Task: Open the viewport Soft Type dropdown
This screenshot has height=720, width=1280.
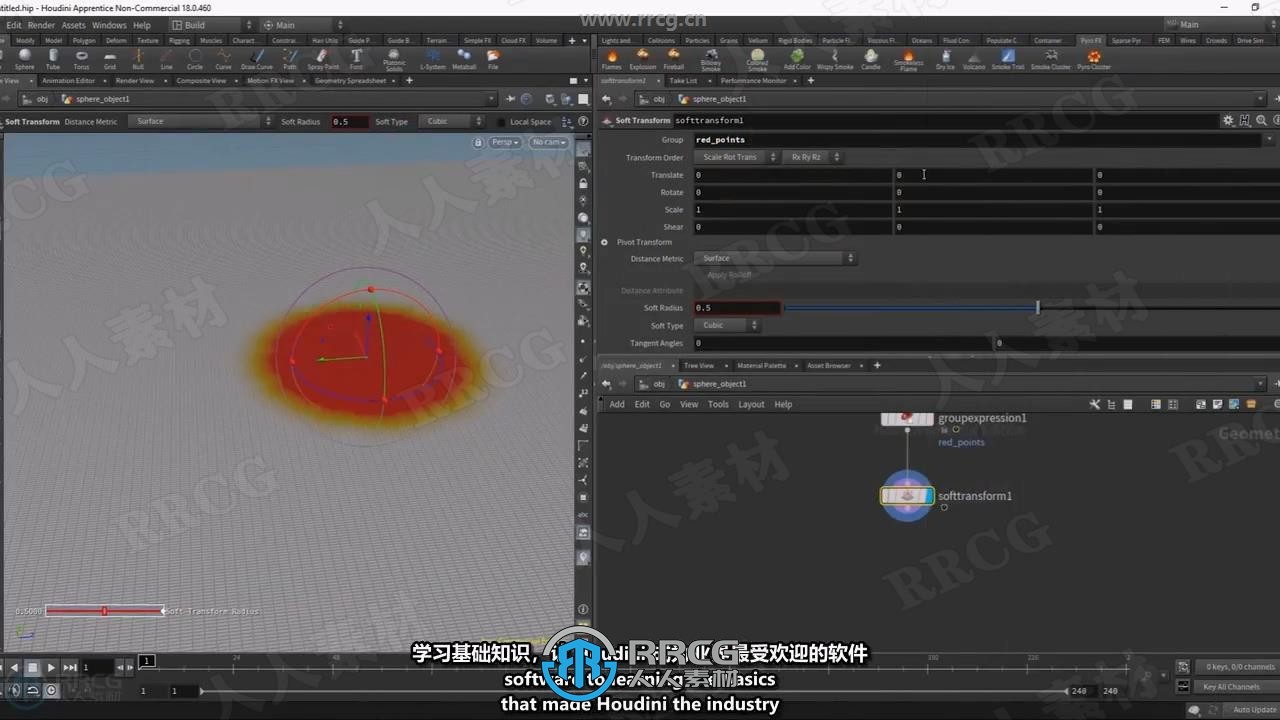Action: [451, 122]
